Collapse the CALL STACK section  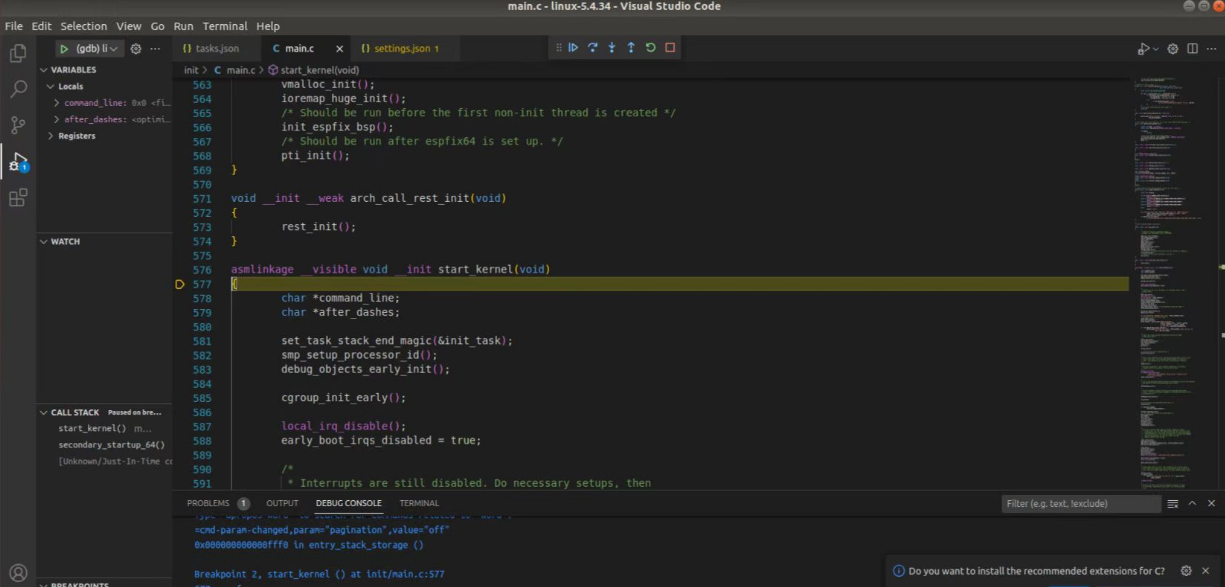[45, 412]
